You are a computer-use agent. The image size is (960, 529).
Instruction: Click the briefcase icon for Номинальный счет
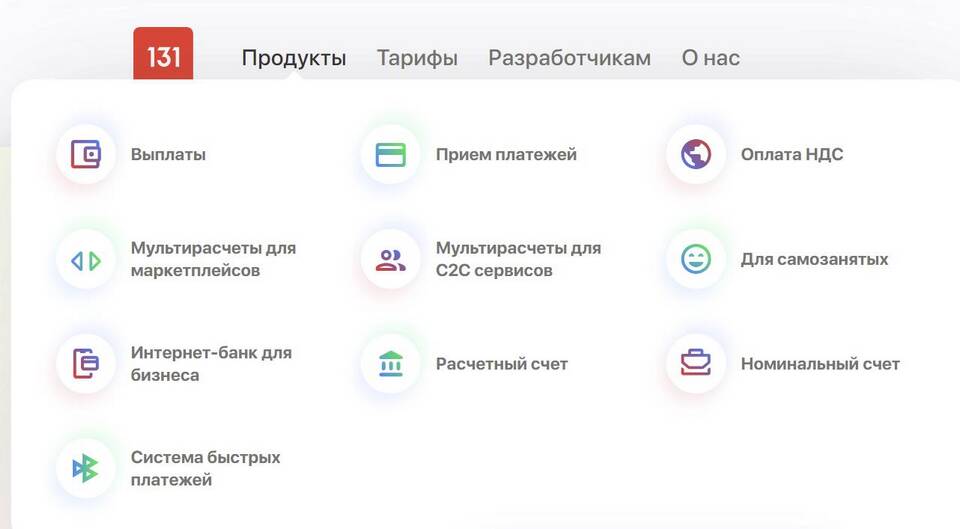click(695, 364)
